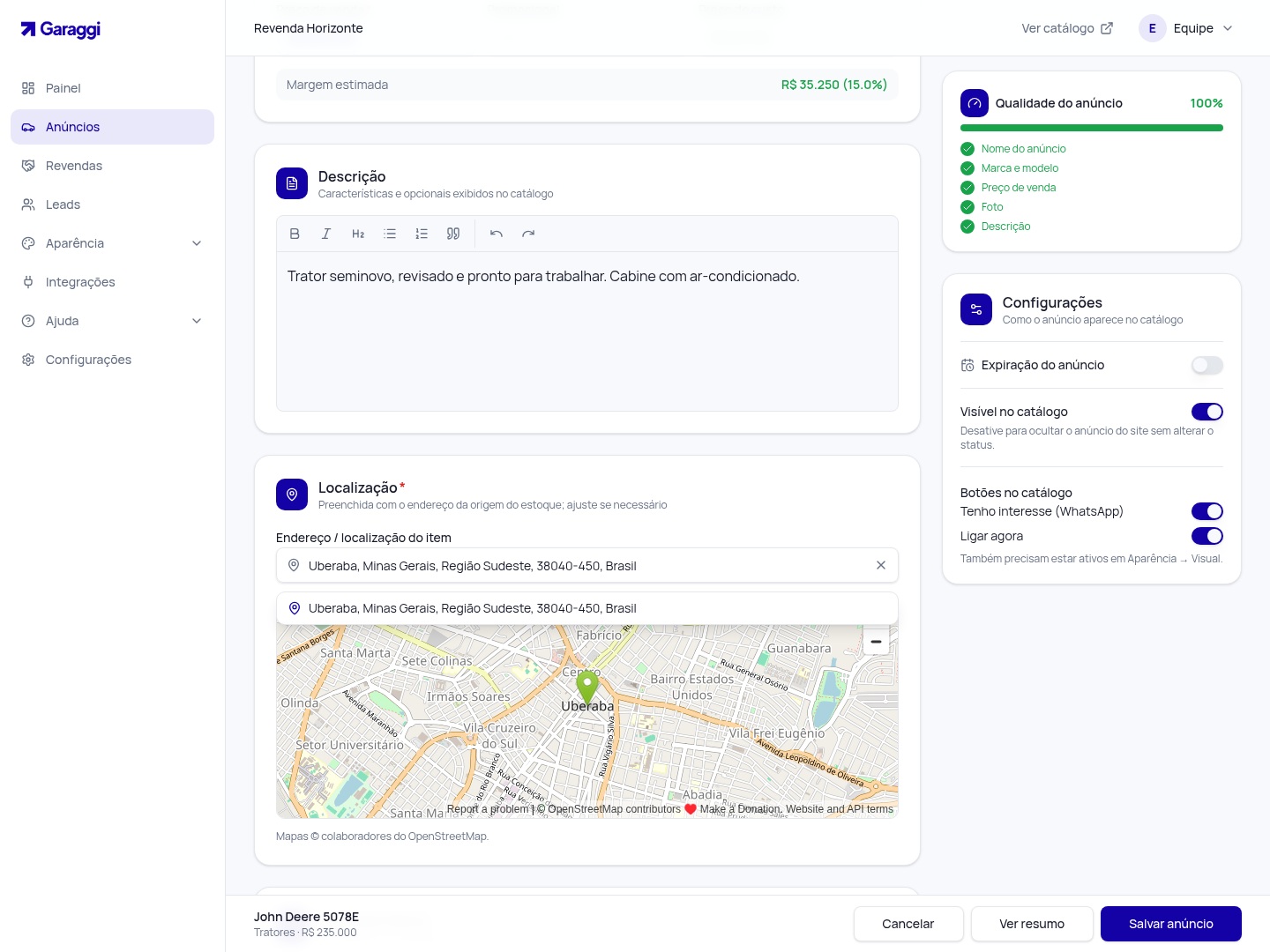1270x952 pixels.
Task: Click the Localização pin icon header
Action: tap(292, 495)
